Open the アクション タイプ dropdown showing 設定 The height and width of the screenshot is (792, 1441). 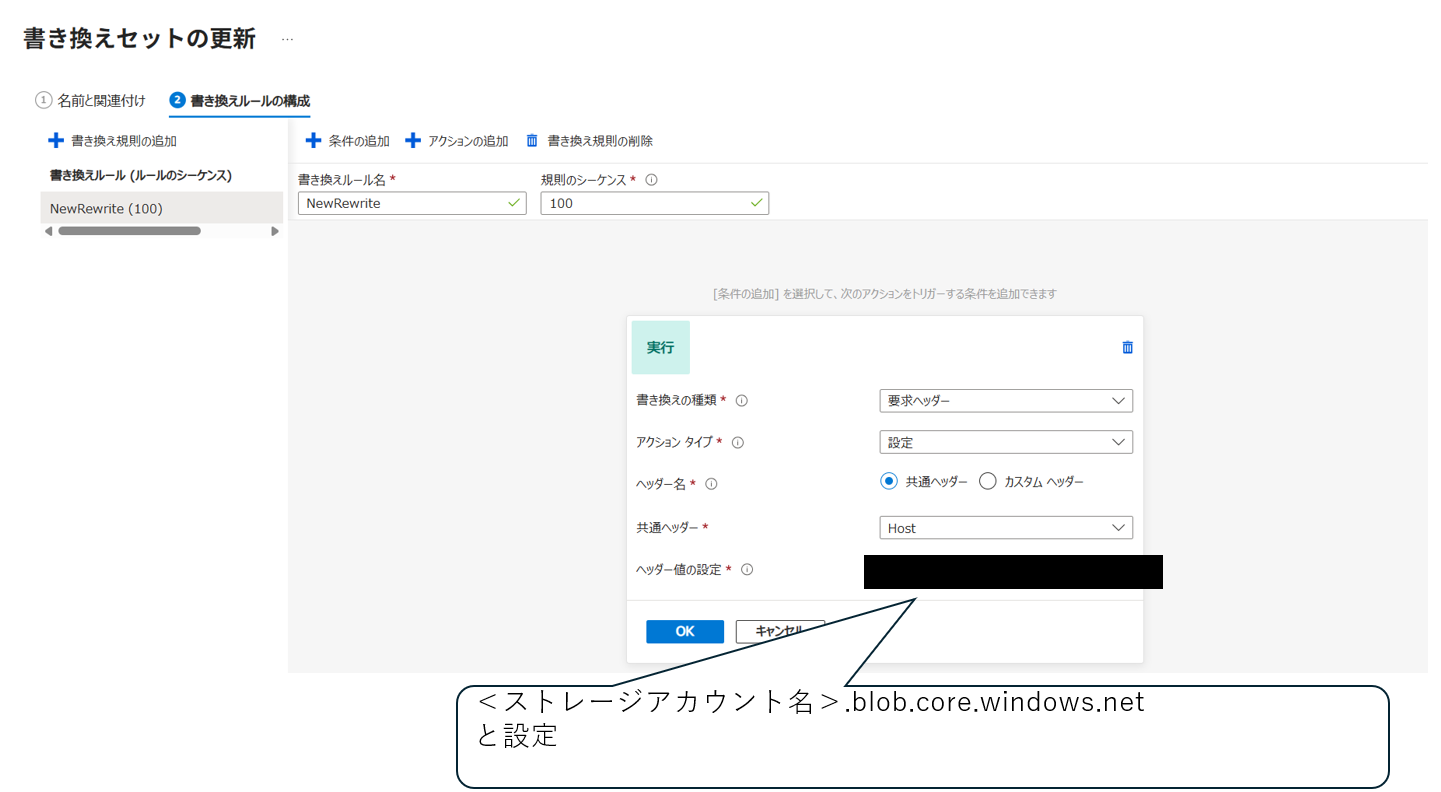(x=1006, y=441)
